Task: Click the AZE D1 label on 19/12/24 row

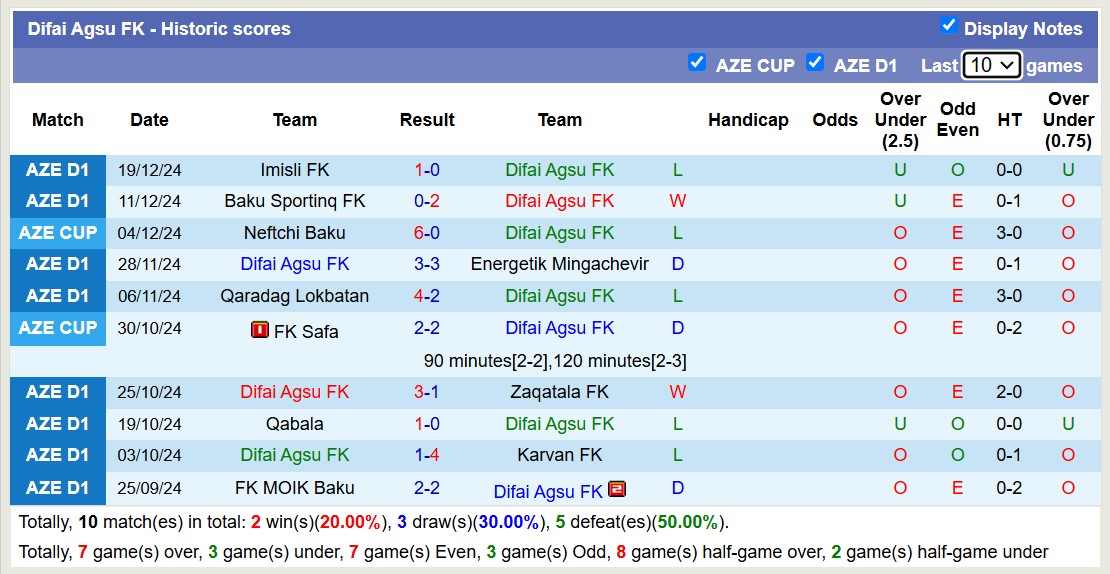Action: [58, 170]
